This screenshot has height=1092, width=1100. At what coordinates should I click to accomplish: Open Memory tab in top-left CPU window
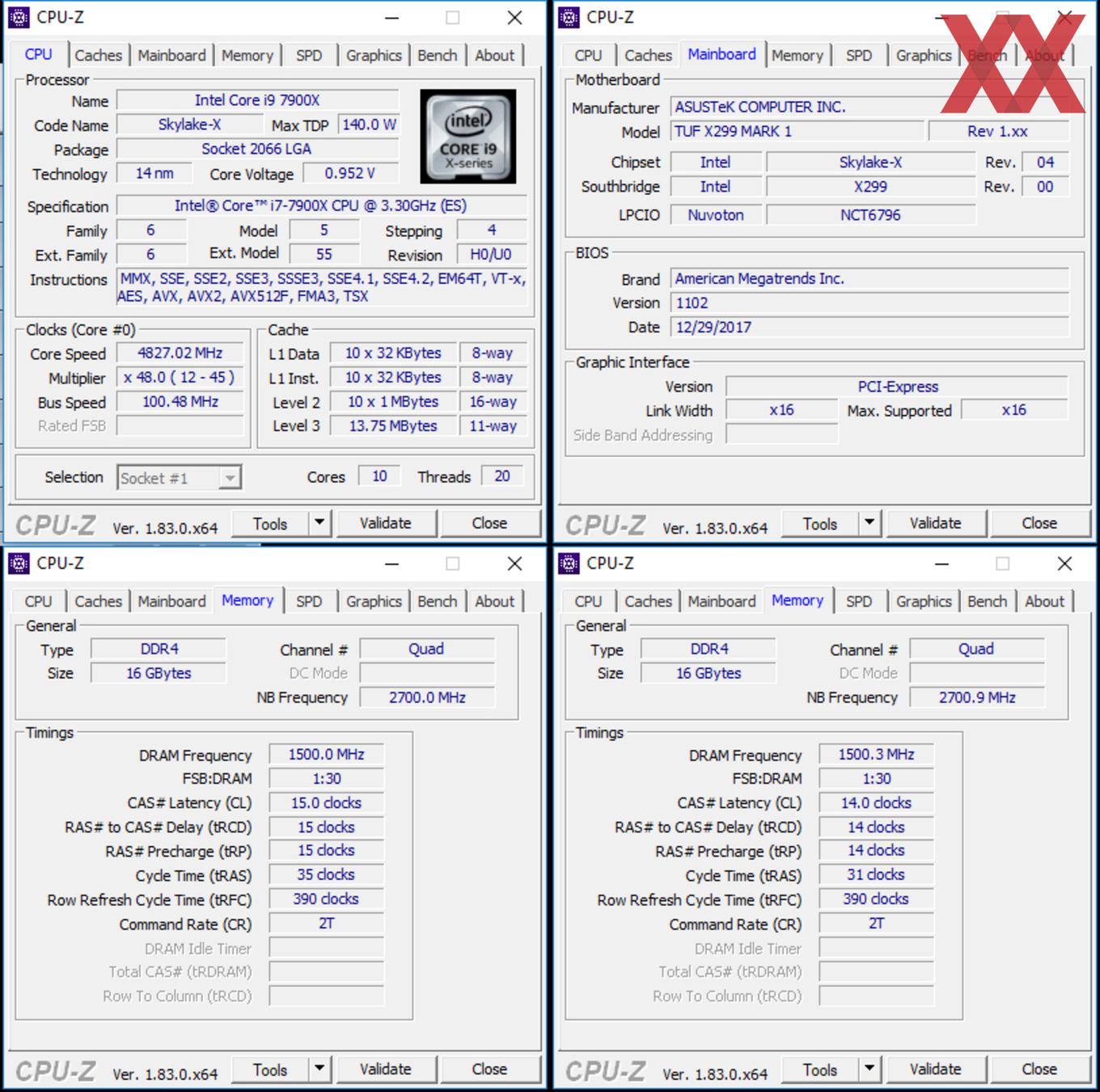point(247,55)
